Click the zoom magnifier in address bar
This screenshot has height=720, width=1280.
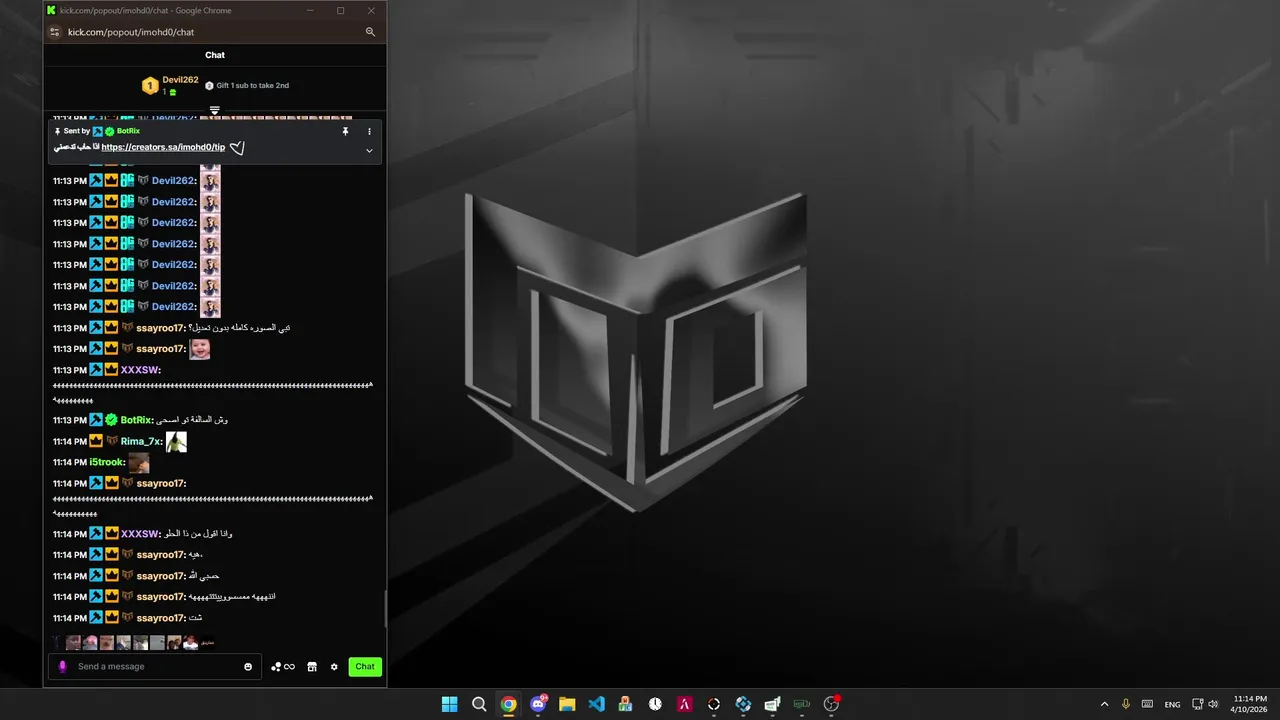coord(370,32)
